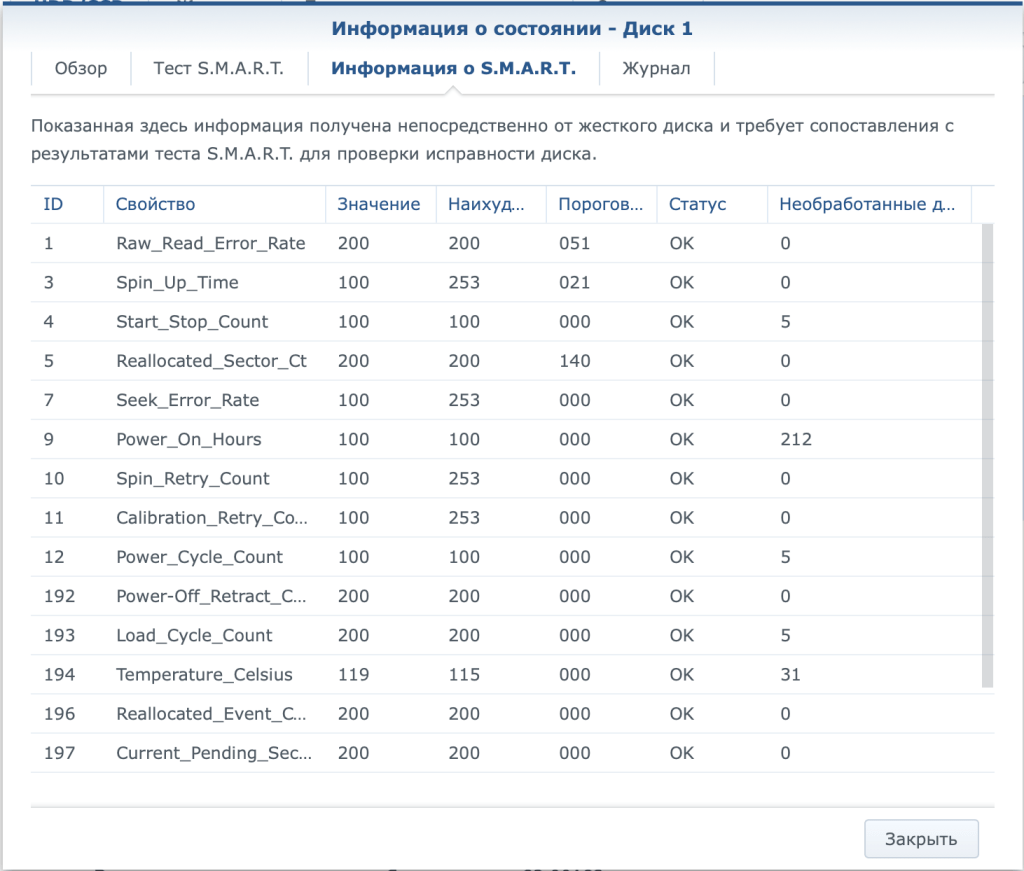Select the Информация о S.M.A.R.T. tab
Screen dimensions: 1024x871
[453, 69]
